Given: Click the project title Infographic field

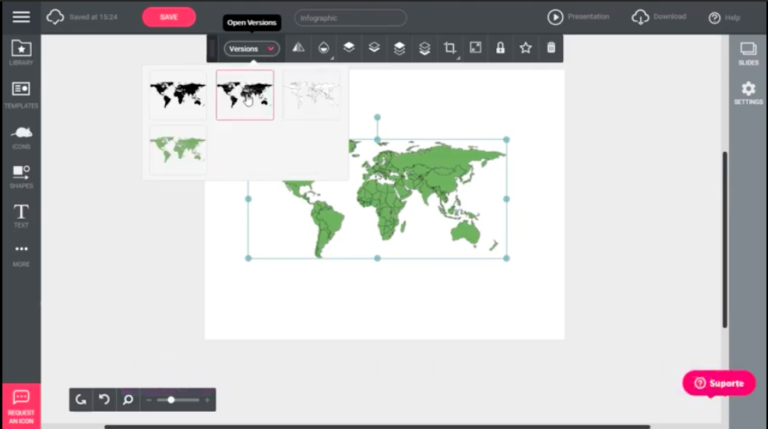Looking at the screenshot, I should click(x=350, y=18).
